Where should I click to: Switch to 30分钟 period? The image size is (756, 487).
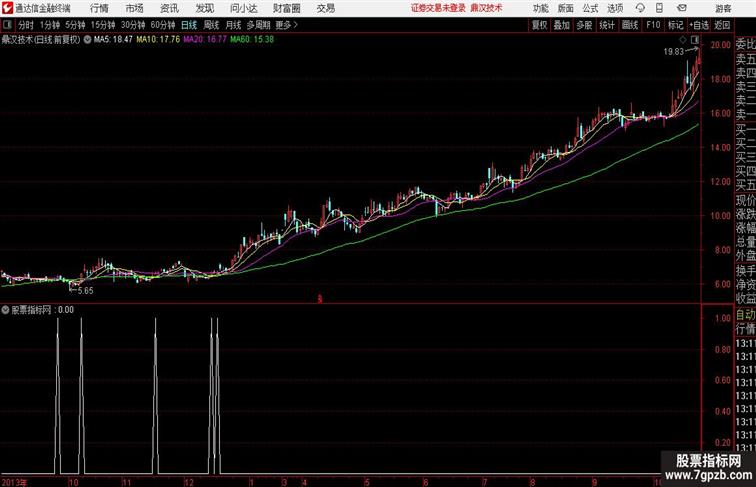[133, 25]
